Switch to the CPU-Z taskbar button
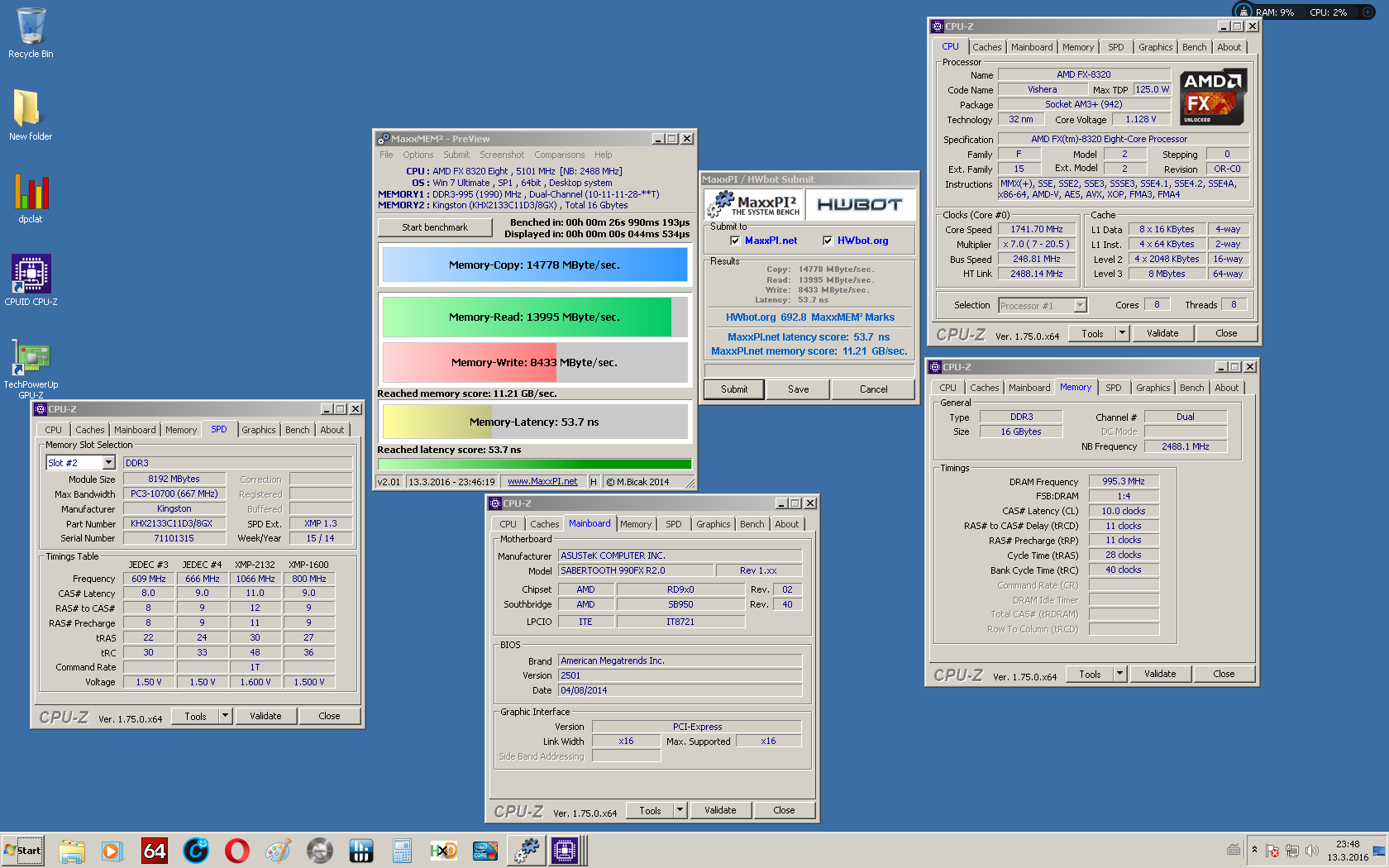 [x=567, y=851]
